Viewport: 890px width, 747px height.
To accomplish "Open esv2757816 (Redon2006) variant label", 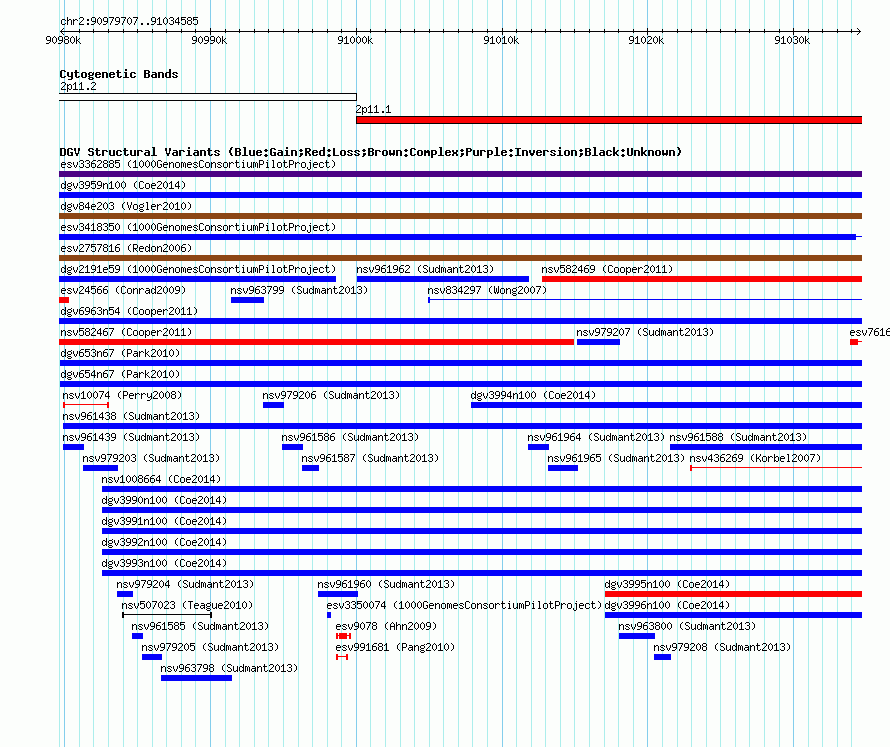I will pos(126,248).
